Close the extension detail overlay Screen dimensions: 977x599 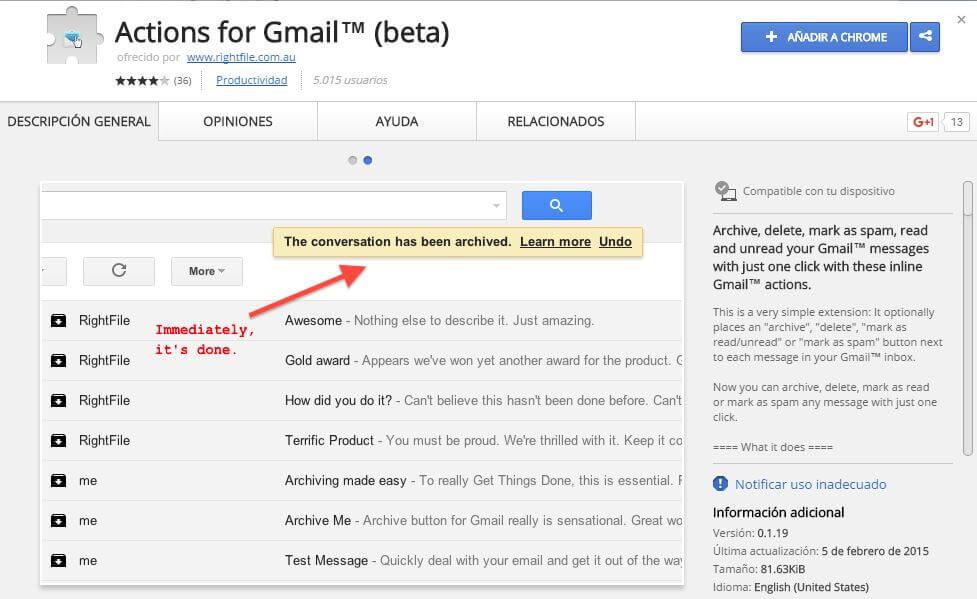[961, 20]
